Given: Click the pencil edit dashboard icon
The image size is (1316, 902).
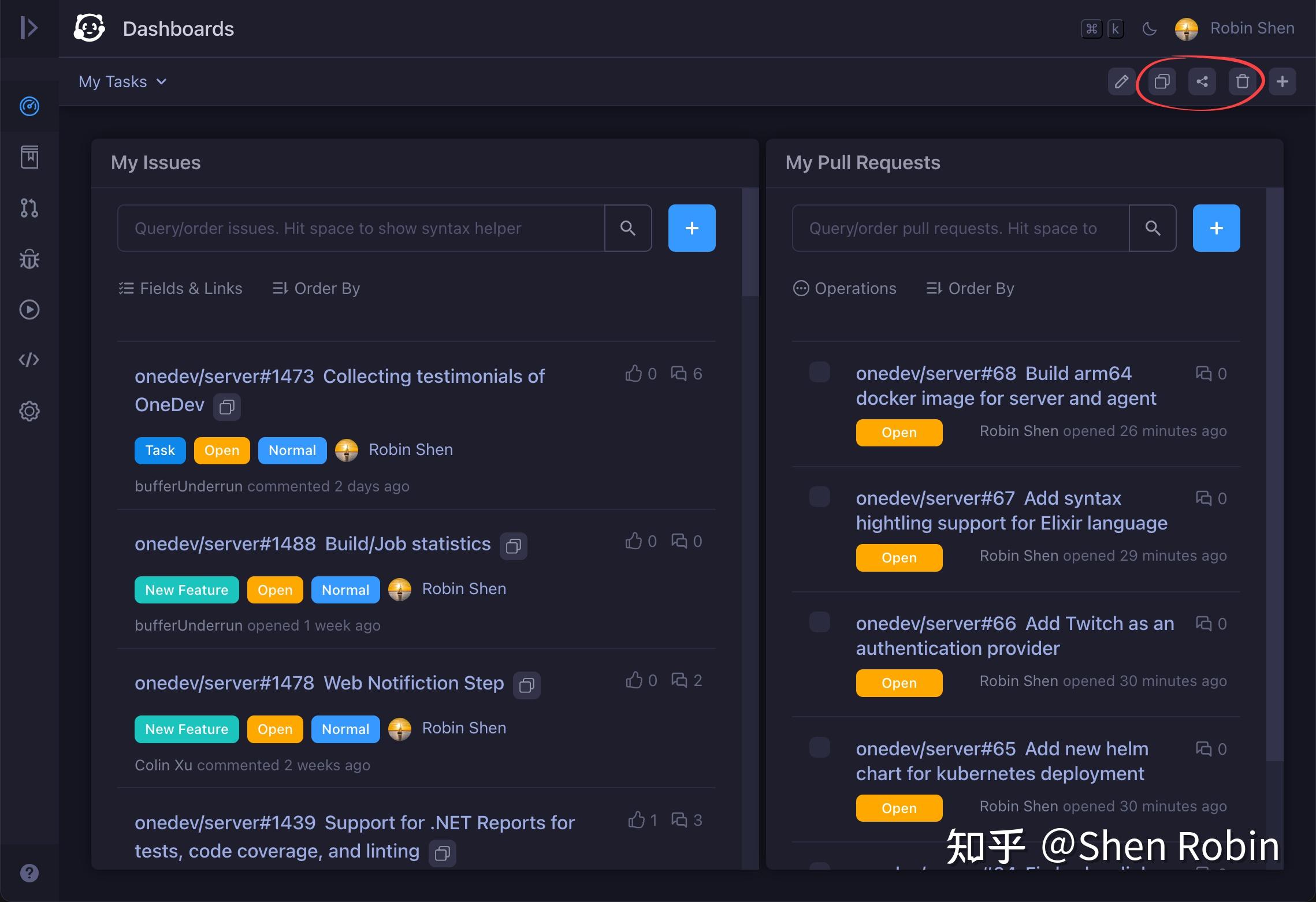Looking at the screenshot, I should 1121,81.
